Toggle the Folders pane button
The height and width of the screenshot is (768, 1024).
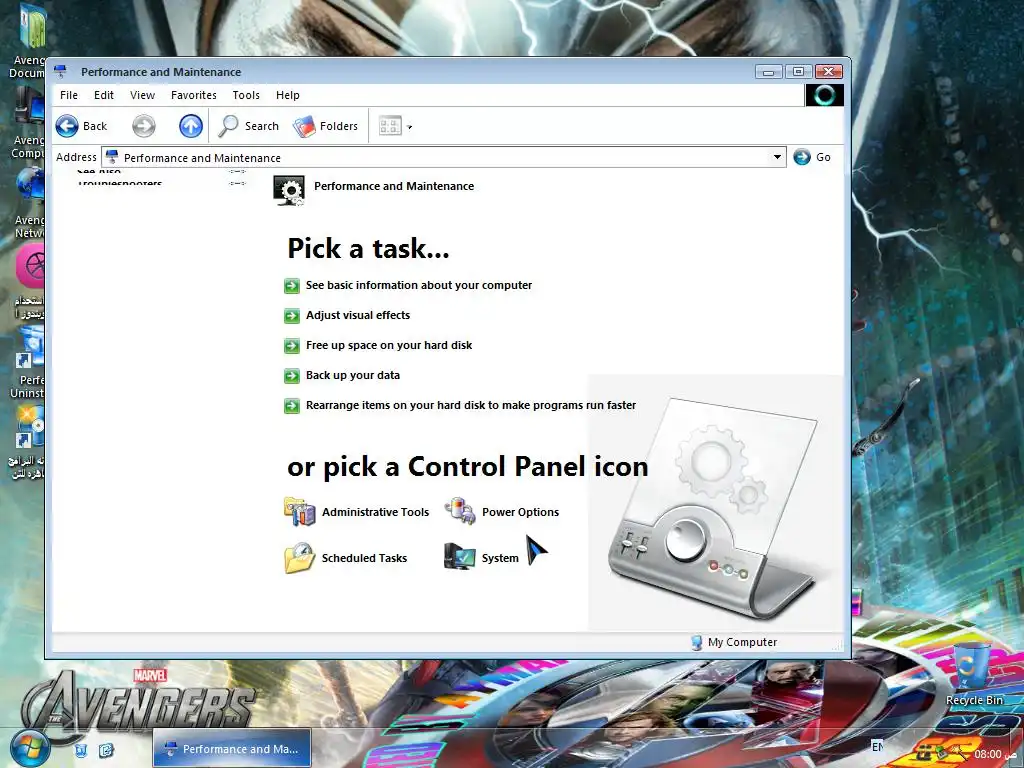point(326,126)
